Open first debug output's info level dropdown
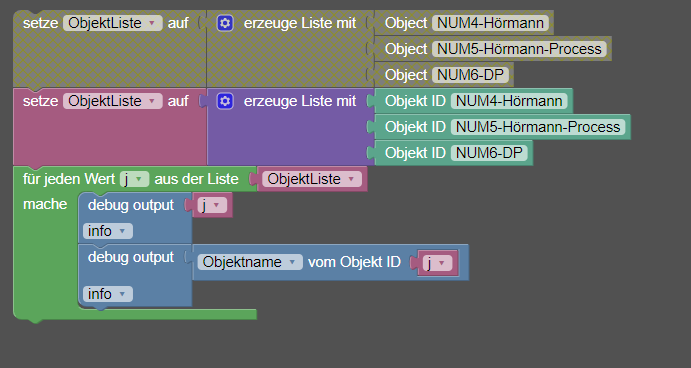The width and height of the screenshot is (691, 368). click(x=108, y=231)
